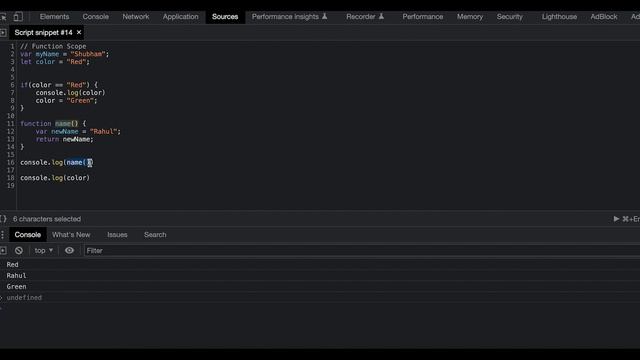This screenshot has width=640, height=360.
Task: Click line number 11 in the gutter
Action: pyautogui.click(x=10, y=124)
